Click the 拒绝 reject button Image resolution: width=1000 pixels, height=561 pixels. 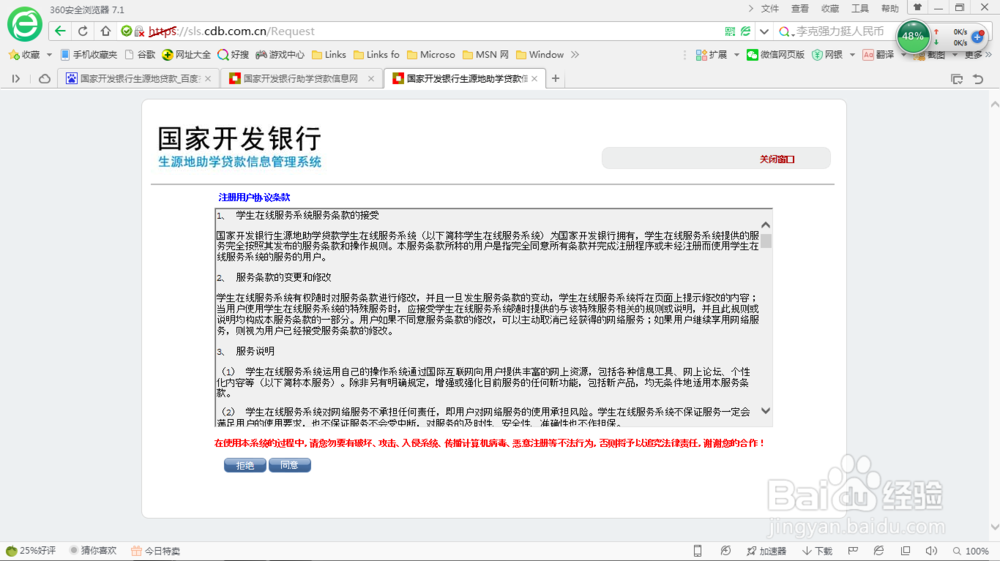(245, 465)
